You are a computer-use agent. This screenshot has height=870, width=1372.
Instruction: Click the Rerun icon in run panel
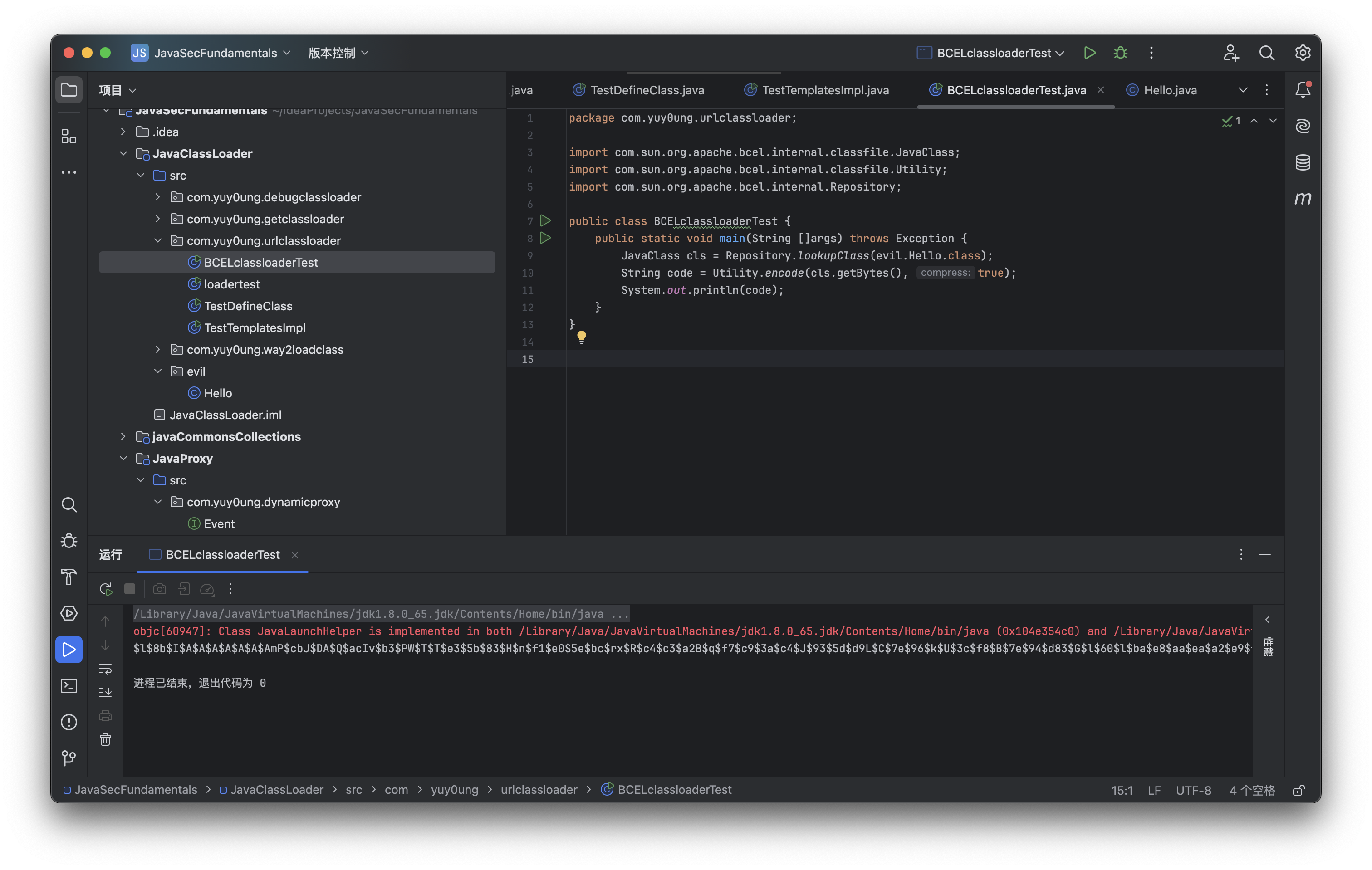tap(105, 589)
